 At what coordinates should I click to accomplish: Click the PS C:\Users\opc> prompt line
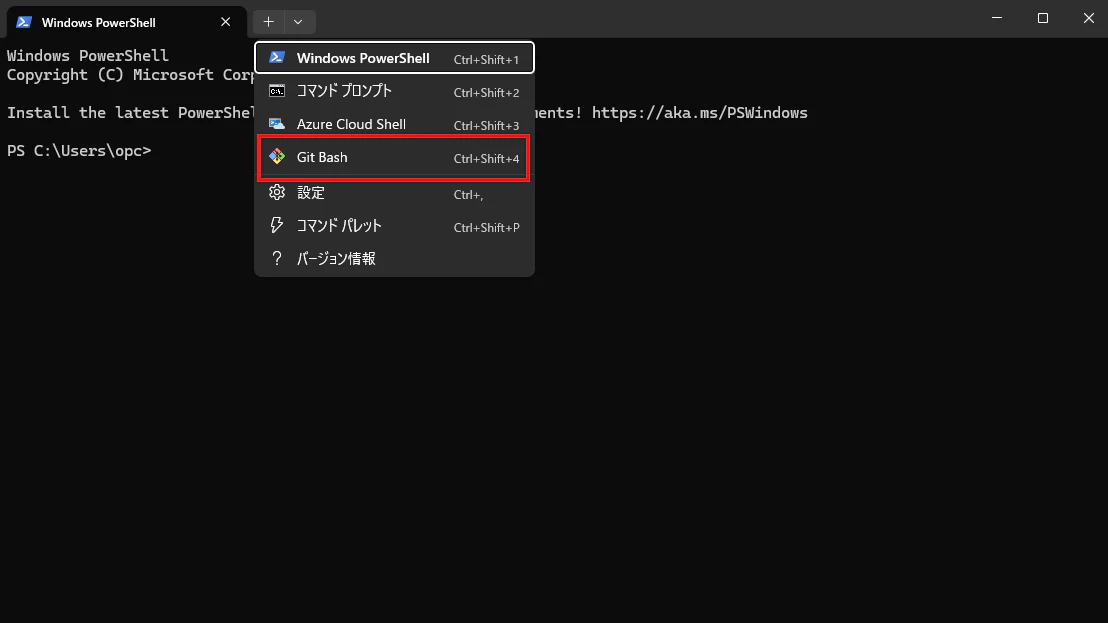(79, 151)
